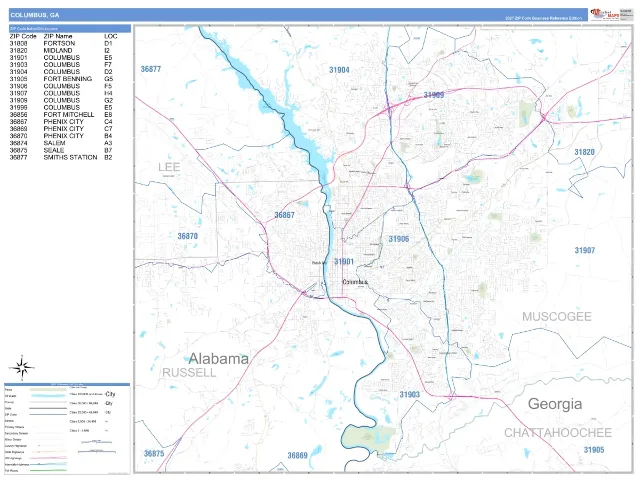Click the 36877 ZIP label on the map
Screen dimensions: 640x480
tap(151, 69)
